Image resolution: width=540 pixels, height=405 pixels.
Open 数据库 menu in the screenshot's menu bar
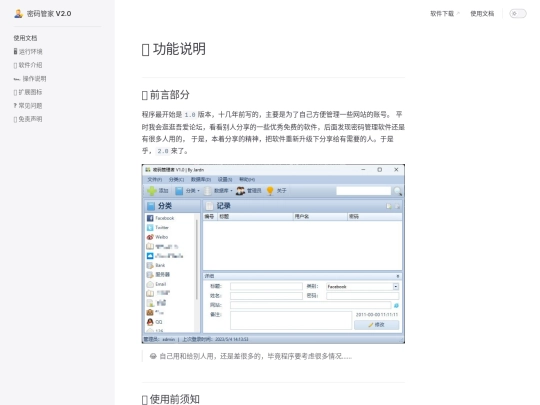point(201,179)
